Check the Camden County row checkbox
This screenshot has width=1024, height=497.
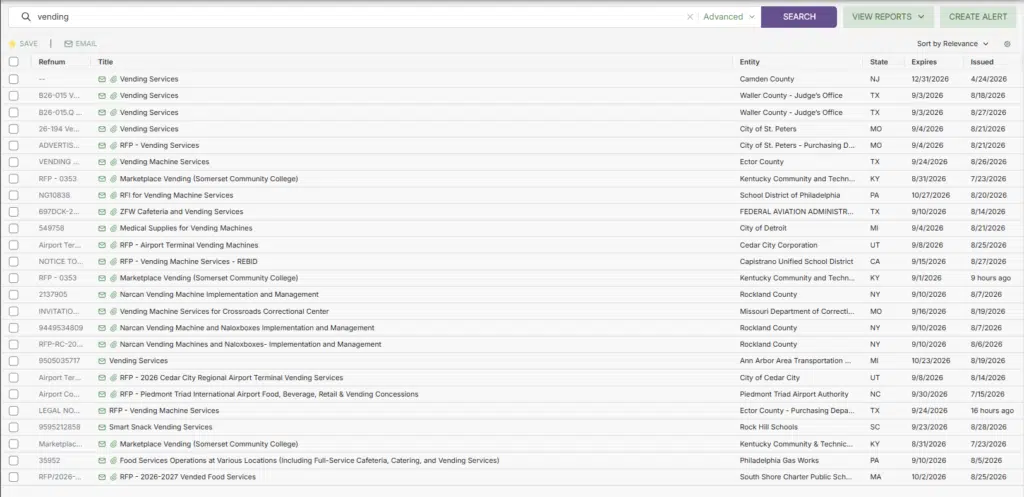click(x=14, y=79)
